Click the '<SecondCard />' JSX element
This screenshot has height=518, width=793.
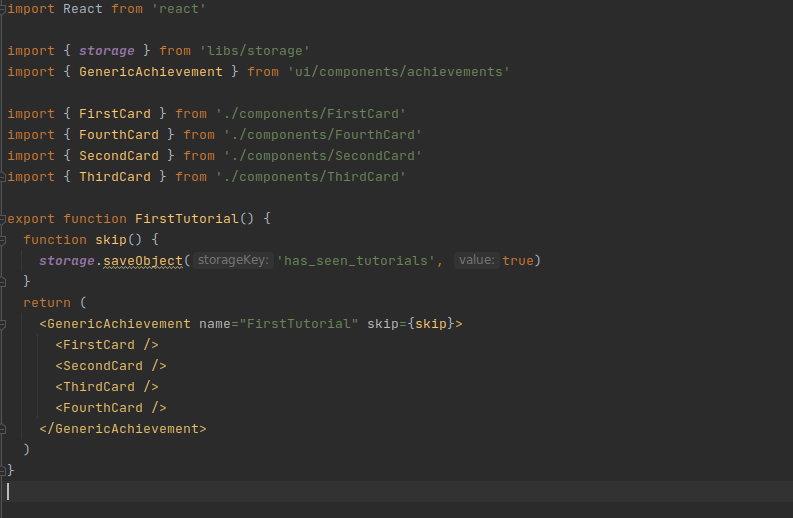tap(111, 366)
